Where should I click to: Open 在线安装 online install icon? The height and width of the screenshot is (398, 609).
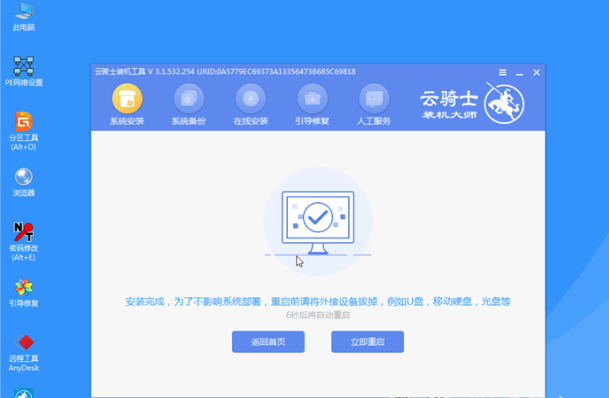tap(251, 99)
